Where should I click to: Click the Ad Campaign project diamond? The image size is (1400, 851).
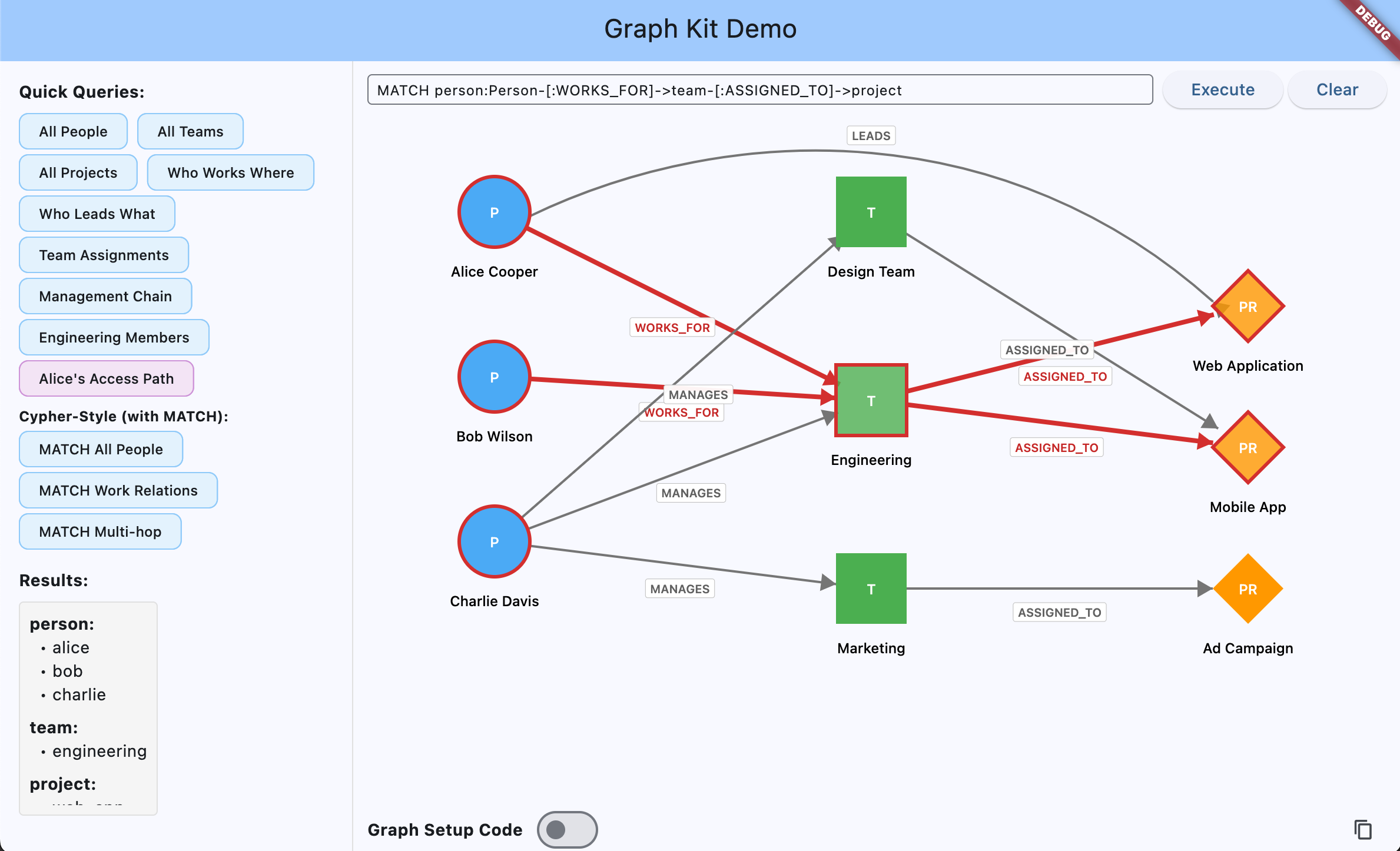pyautogui.click(x=1248, y=589)
